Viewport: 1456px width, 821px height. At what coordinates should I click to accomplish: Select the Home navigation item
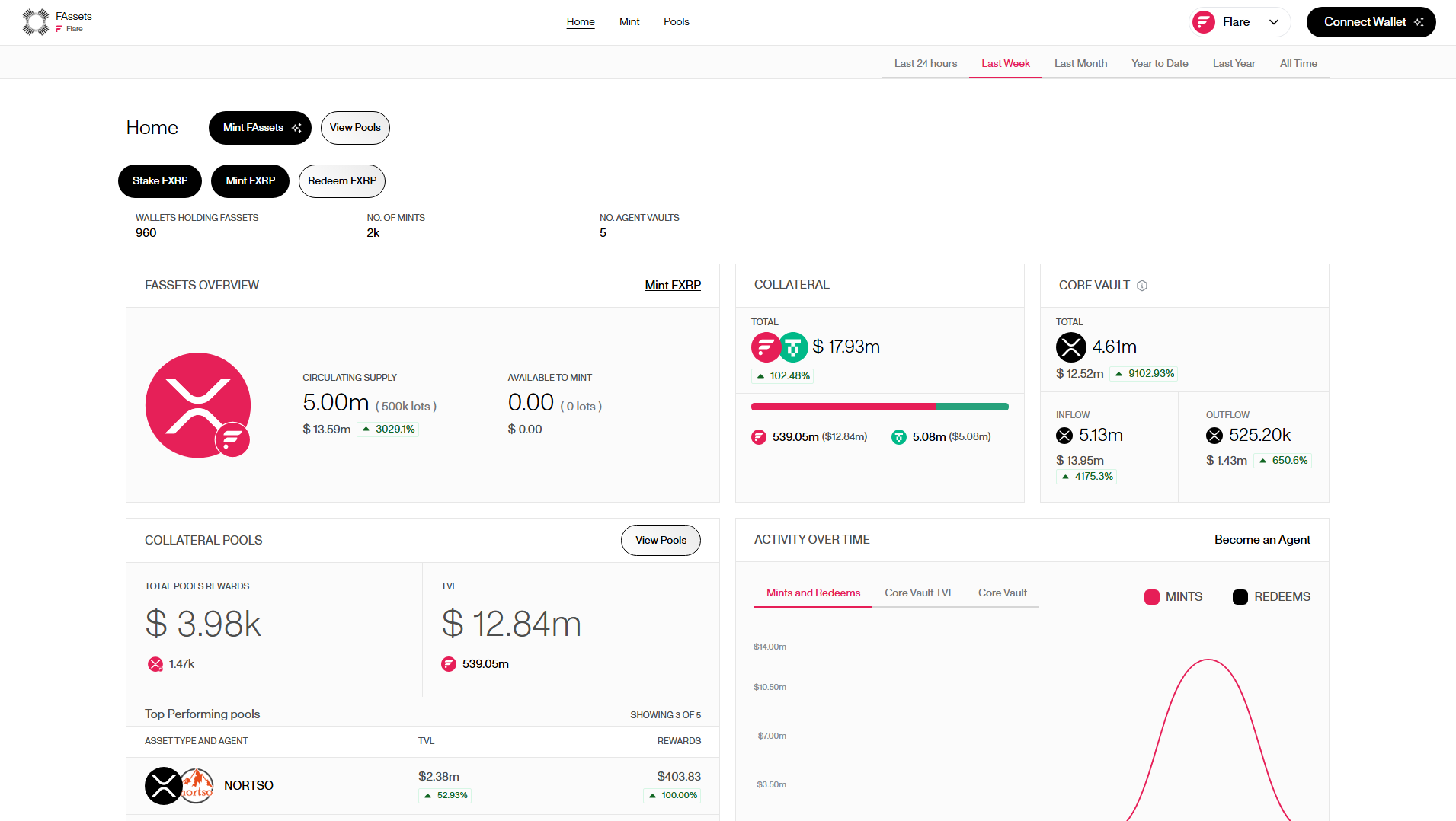click(x=581, y=21)
